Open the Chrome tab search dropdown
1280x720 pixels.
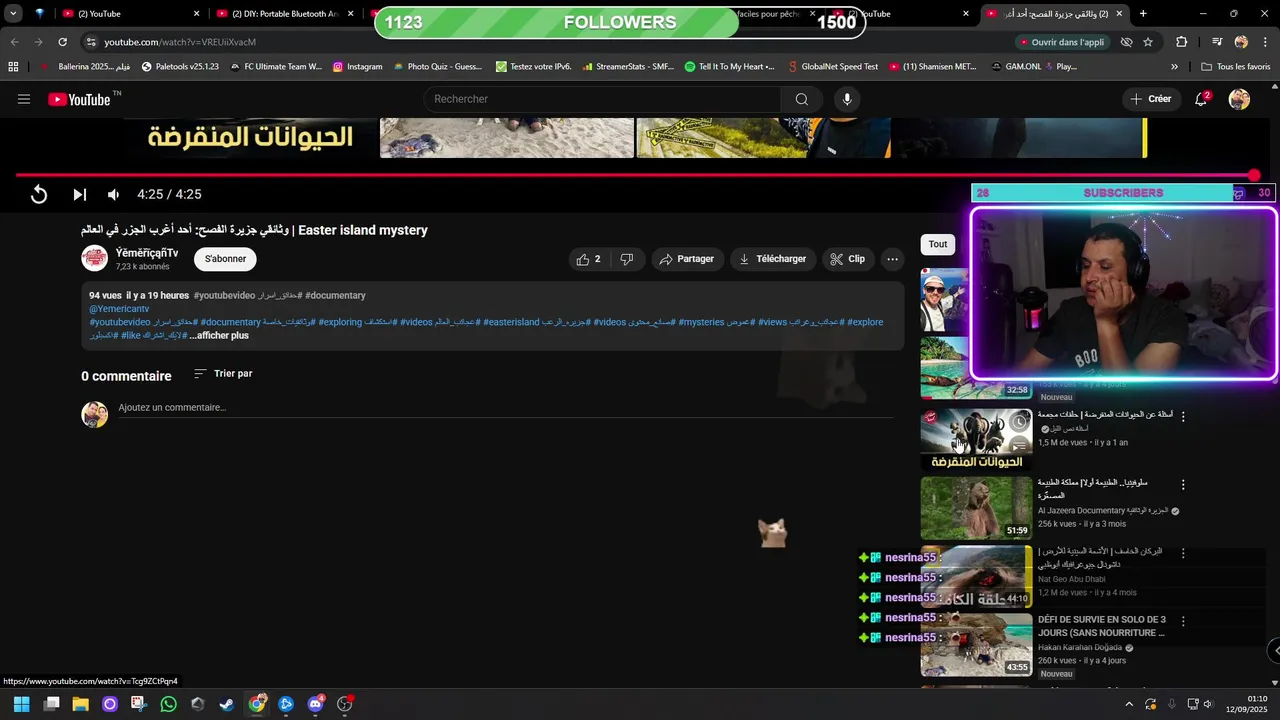point(13,14)
